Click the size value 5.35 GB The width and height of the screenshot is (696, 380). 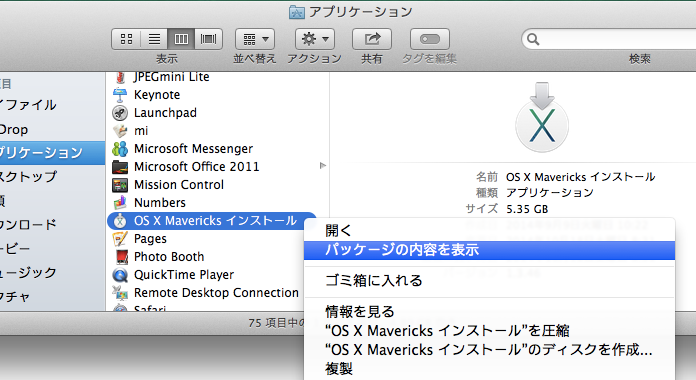pyautogui.click(x=527, y=209)
